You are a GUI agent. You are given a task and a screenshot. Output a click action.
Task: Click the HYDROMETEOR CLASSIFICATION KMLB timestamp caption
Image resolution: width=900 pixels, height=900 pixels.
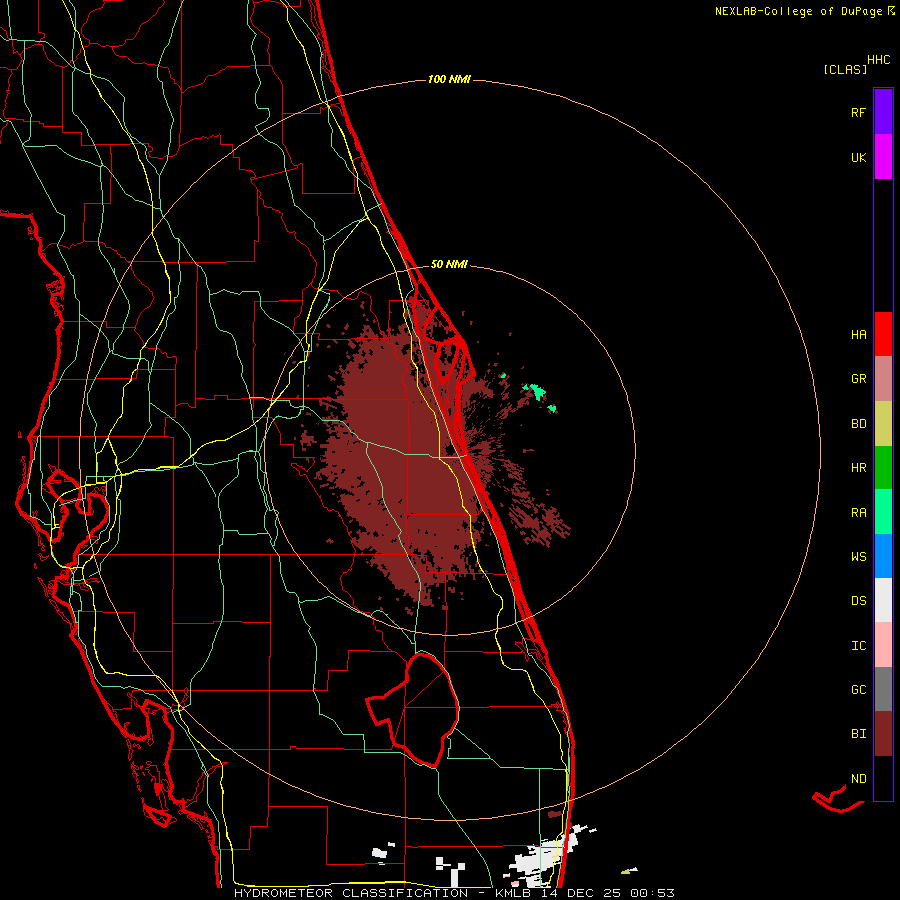[x=454, y=893]
